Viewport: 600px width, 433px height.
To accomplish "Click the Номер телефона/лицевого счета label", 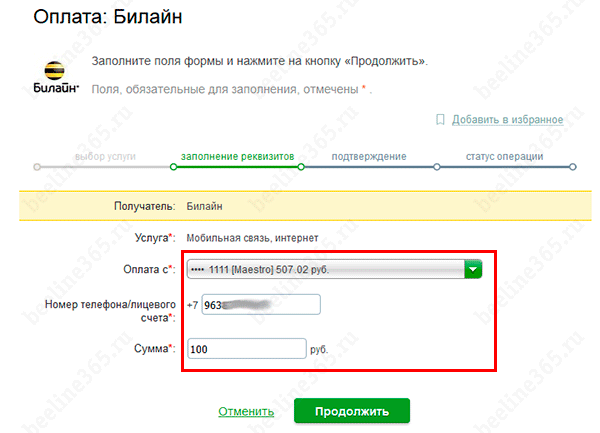I will point(111,311).
